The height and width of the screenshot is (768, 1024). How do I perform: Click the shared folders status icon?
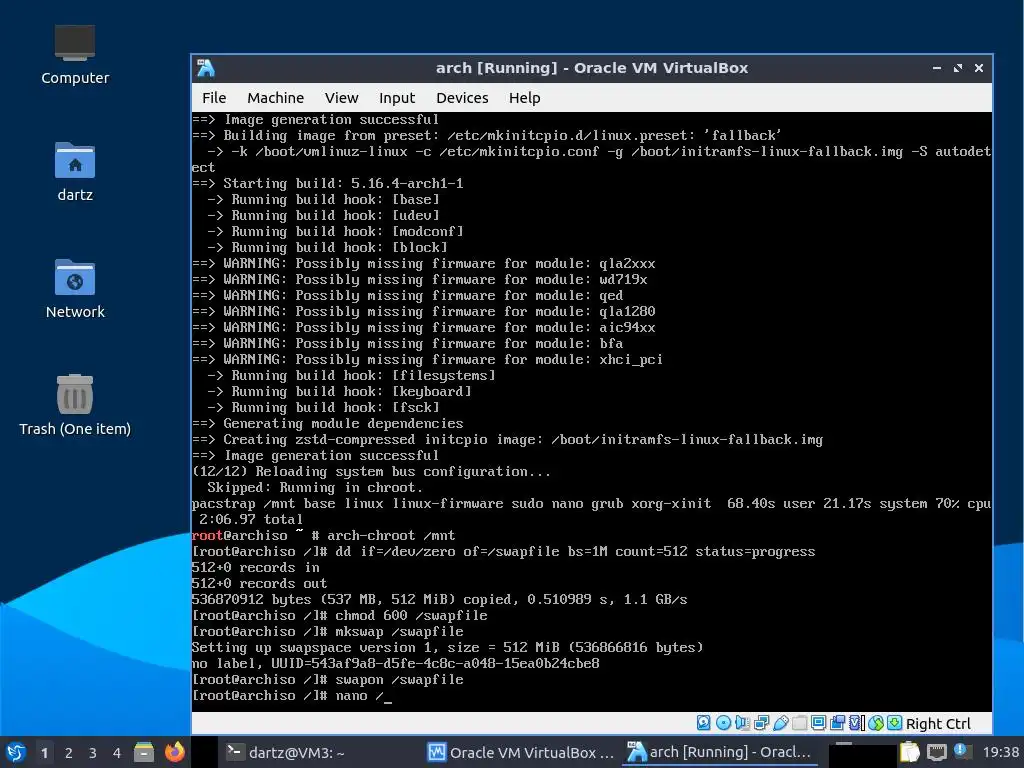[799, 723]
